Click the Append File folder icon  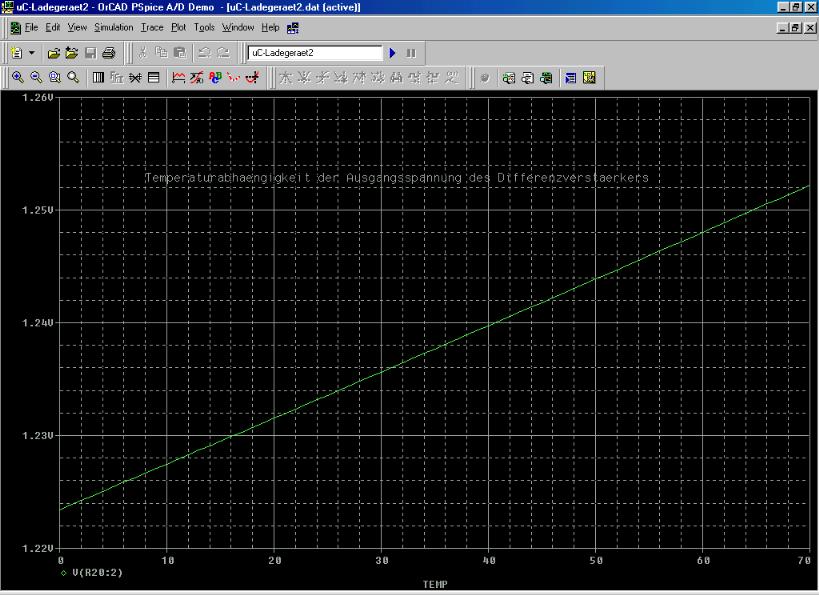[x=72, y=53]
